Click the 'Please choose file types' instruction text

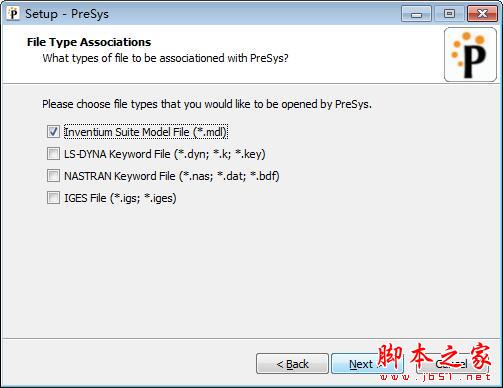[x=207, y=104]
